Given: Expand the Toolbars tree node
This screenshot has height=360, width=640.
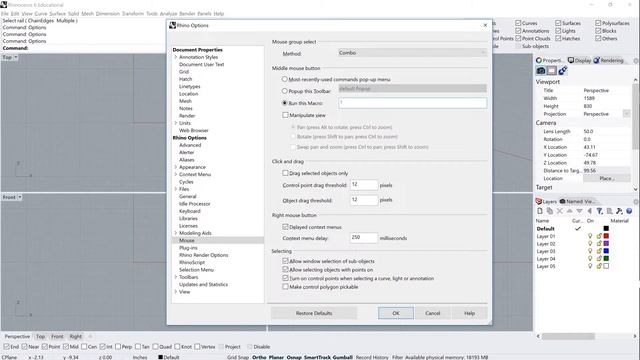Looking at the screenshot, I should (176, 277).
